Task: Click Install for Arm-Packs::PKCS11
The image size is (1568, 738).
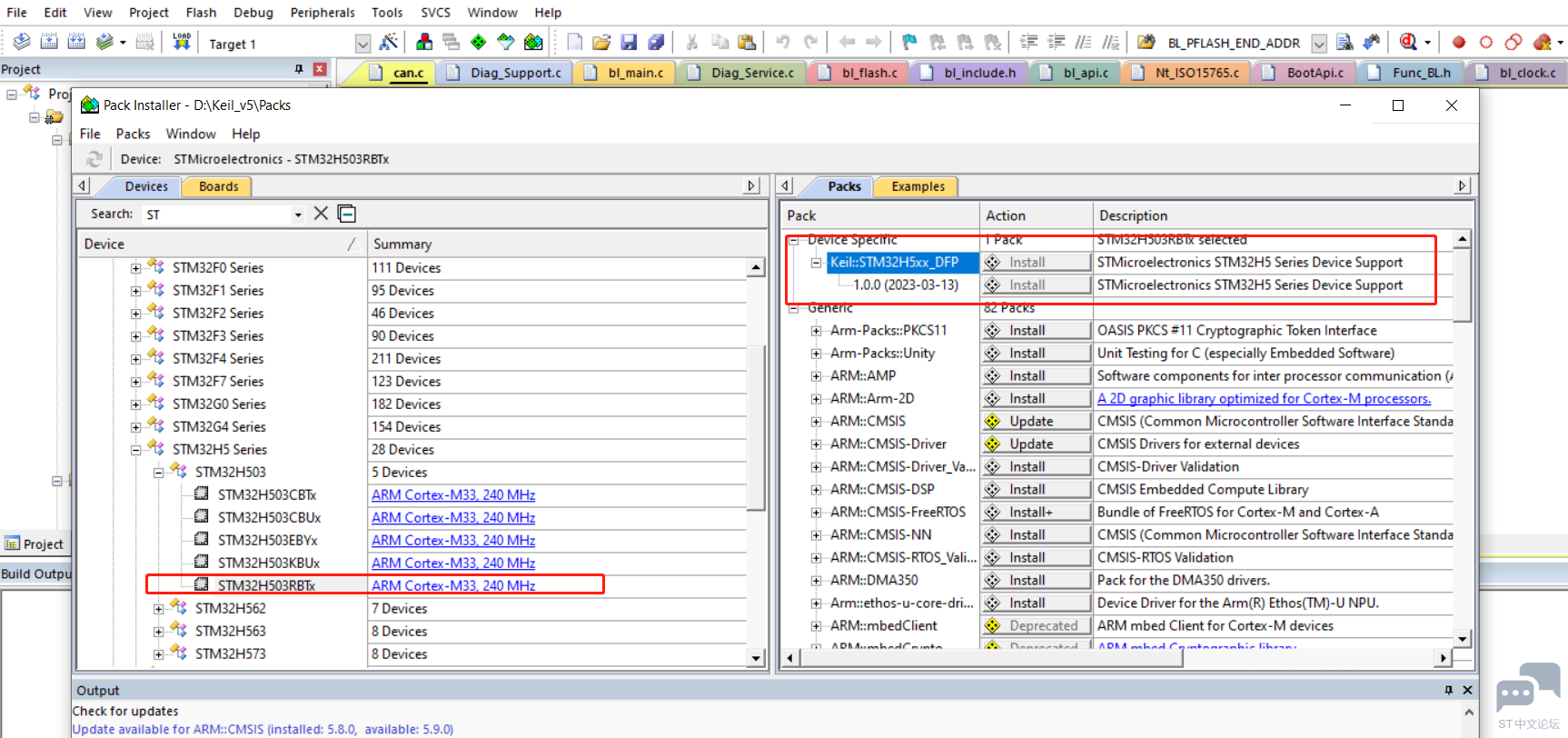Action: tap(1037, 331)
